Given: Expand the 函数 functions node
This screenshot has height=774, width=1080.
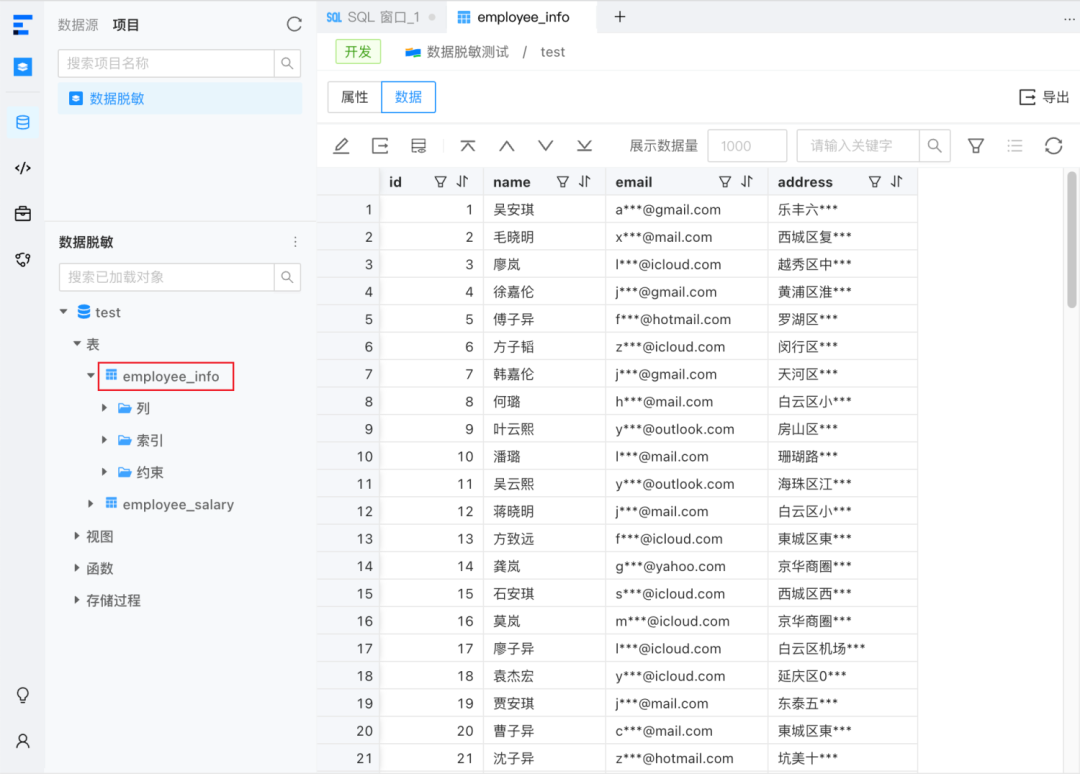Looking at the screenshot, I should 76,568.
